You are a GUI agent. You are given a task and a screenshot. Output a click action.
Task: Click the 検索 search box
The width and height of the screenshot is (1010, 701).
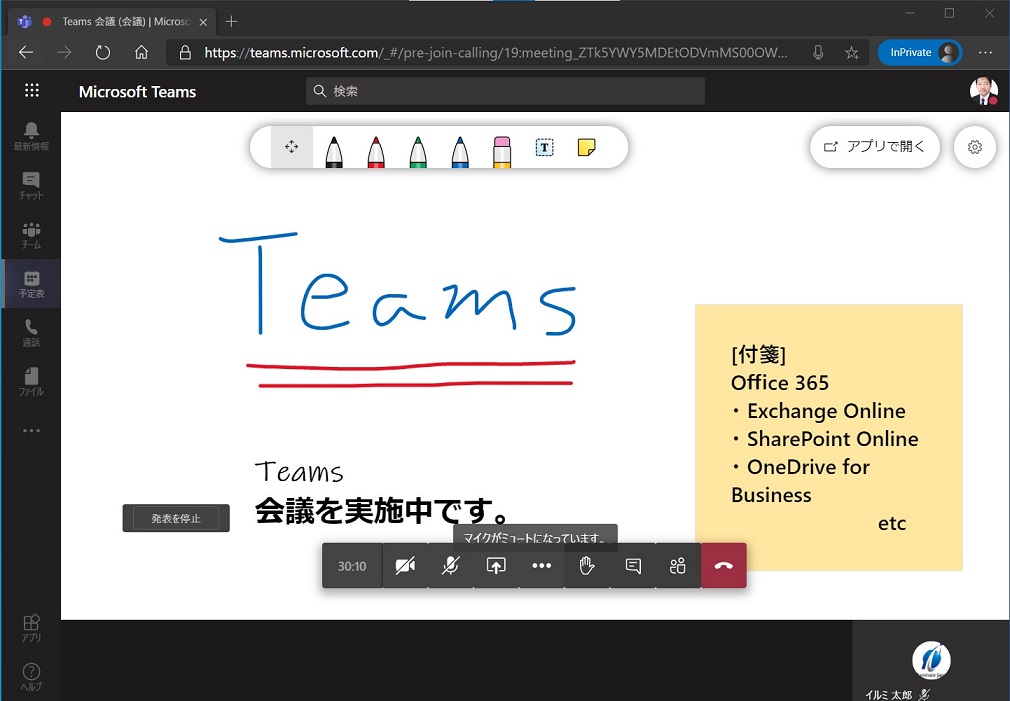(506, 91)
